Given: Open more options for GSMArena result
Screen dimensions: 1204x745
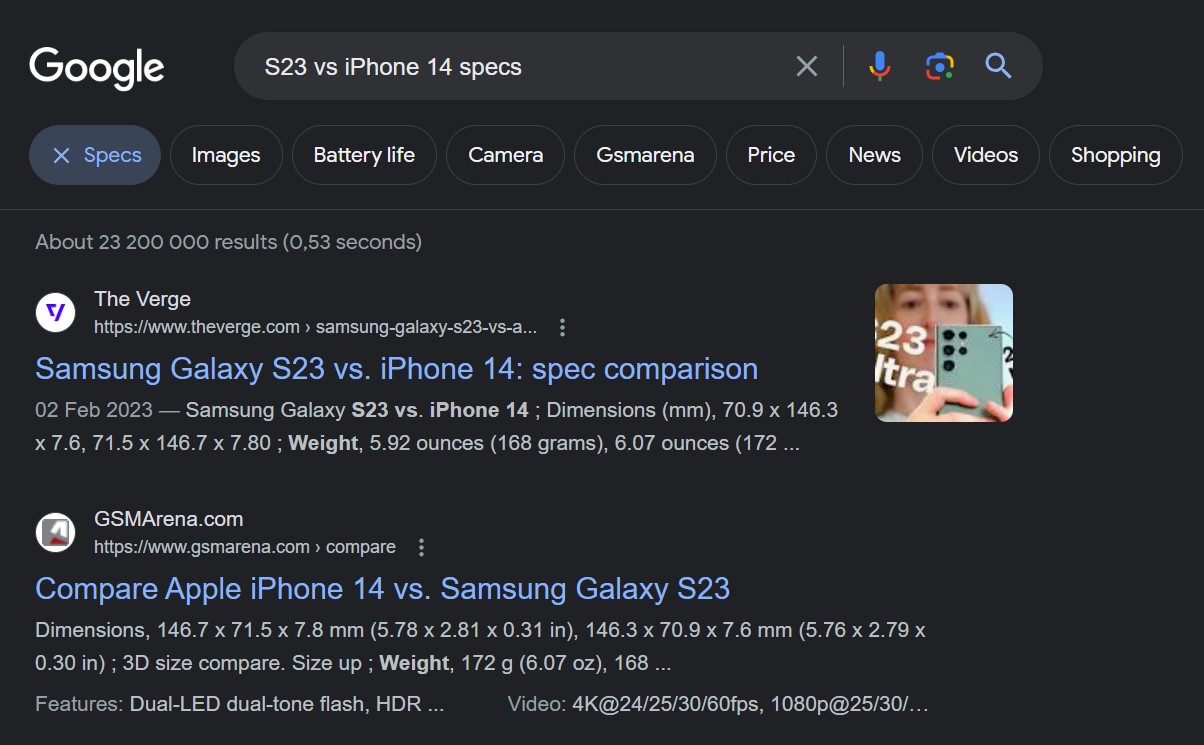Looking at the screenshot, I should [x=421, y=547].
